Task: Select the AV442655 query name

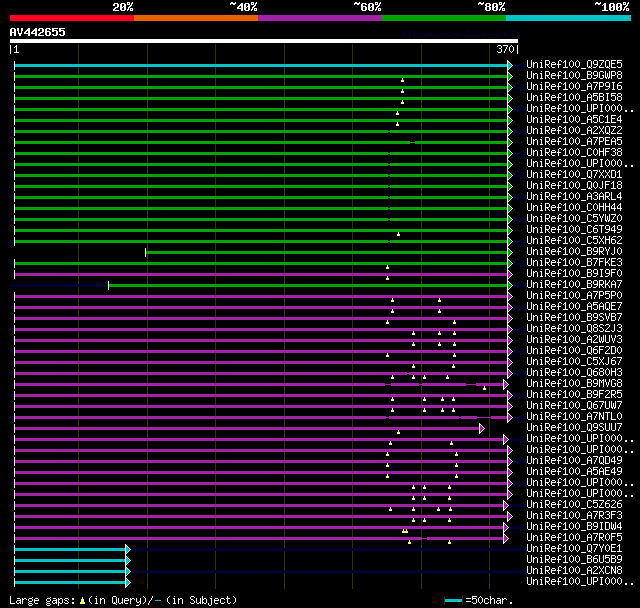Action: pyautogui.click(x=38, y=32)
